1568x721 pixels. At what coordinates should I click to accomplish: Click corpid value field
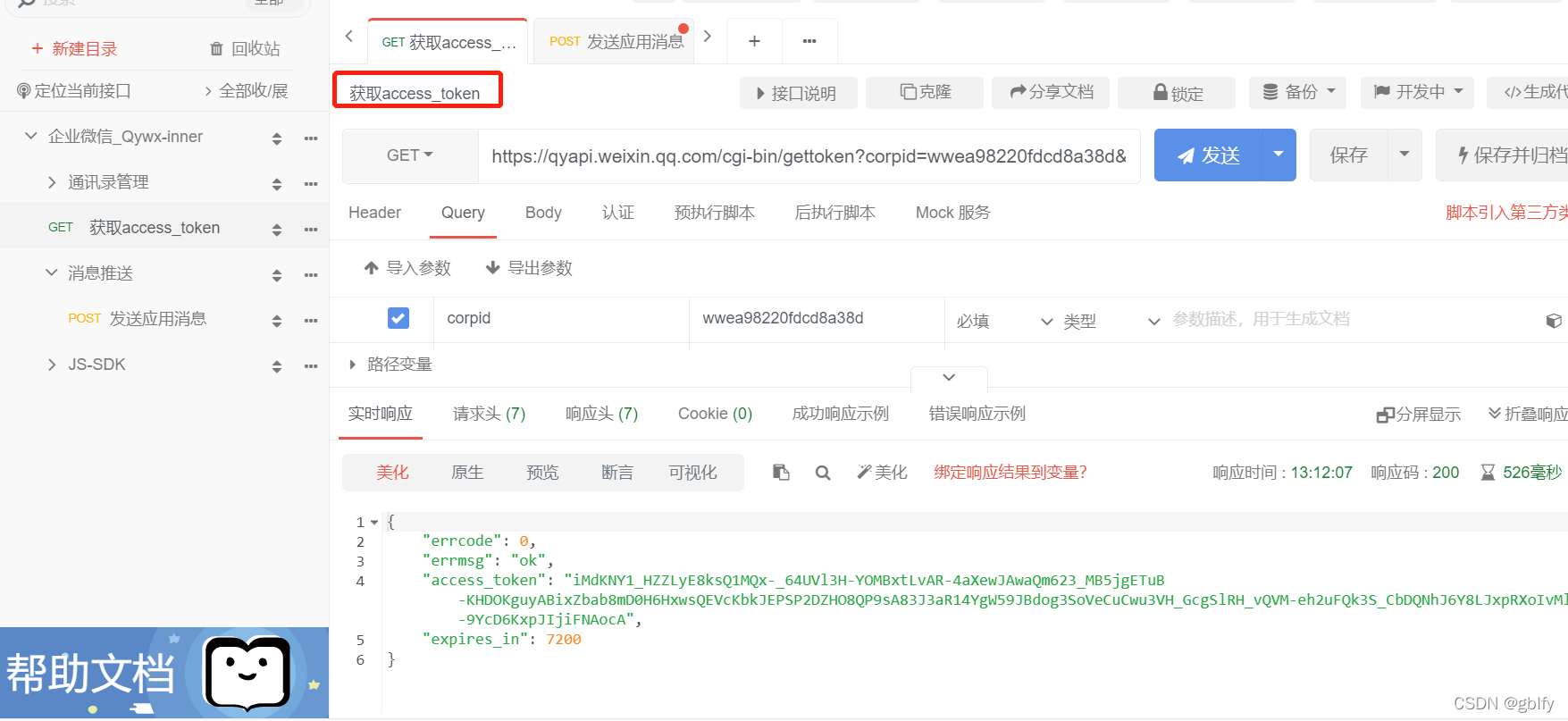817,319
